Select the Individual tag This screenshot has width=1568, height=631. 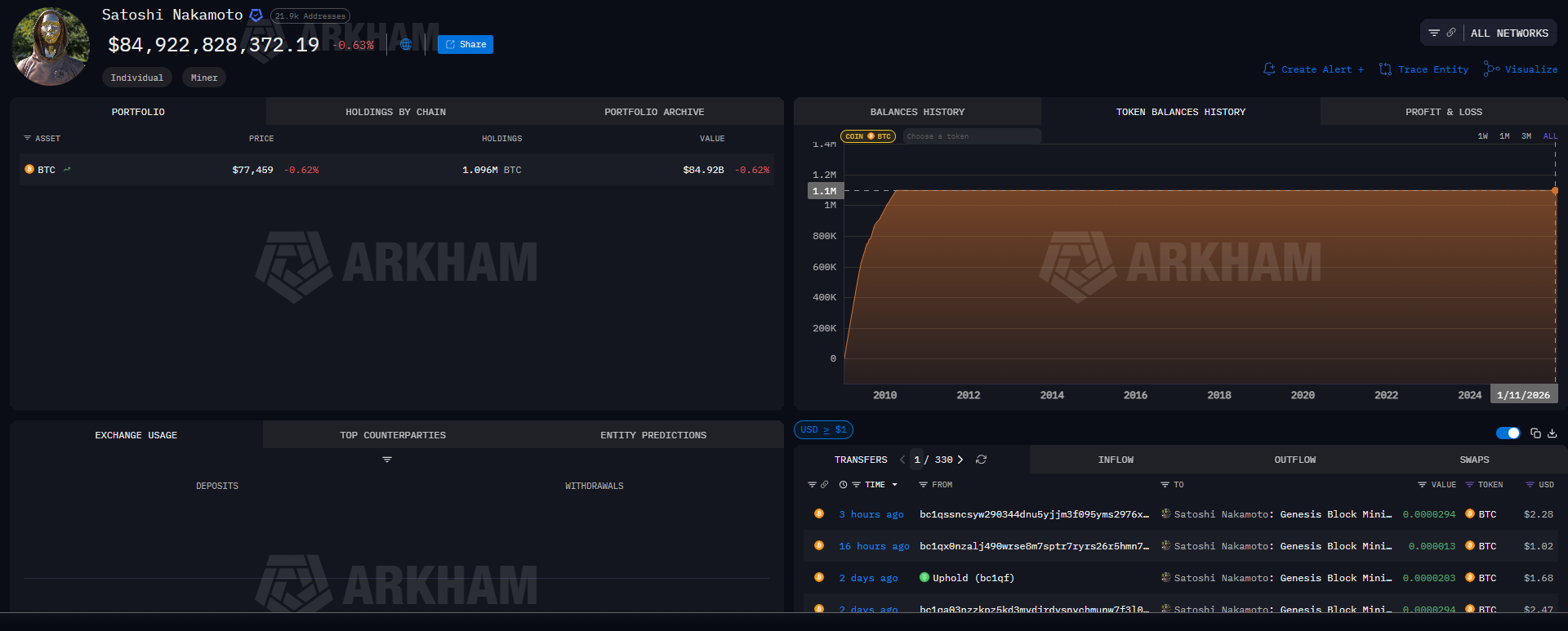(x=137, y=78)
